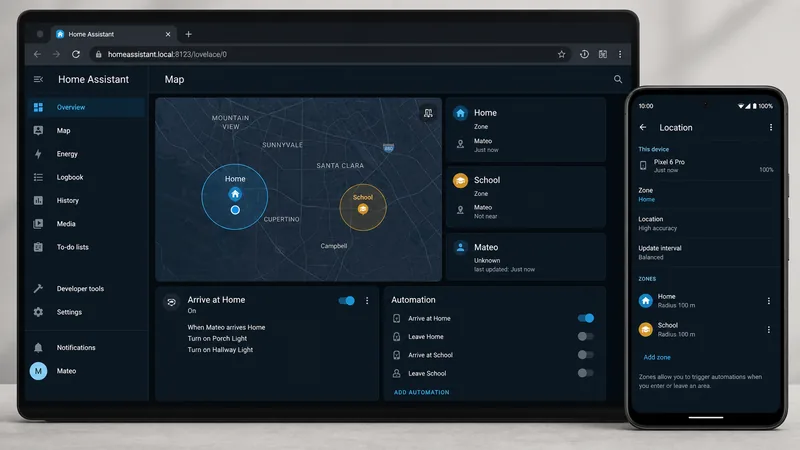Image resolution: width=800 pixels, height=450 pixels.
Task: Click the To-do lists clipboard icon
Action: 38,247
